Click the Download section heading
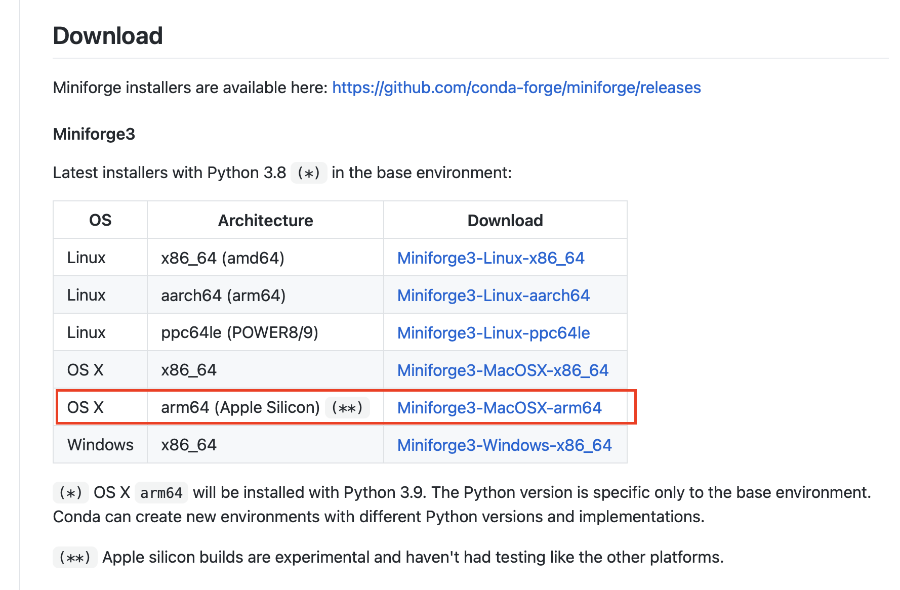The width and height of the screenshot is (900, 590). [107, 36]
